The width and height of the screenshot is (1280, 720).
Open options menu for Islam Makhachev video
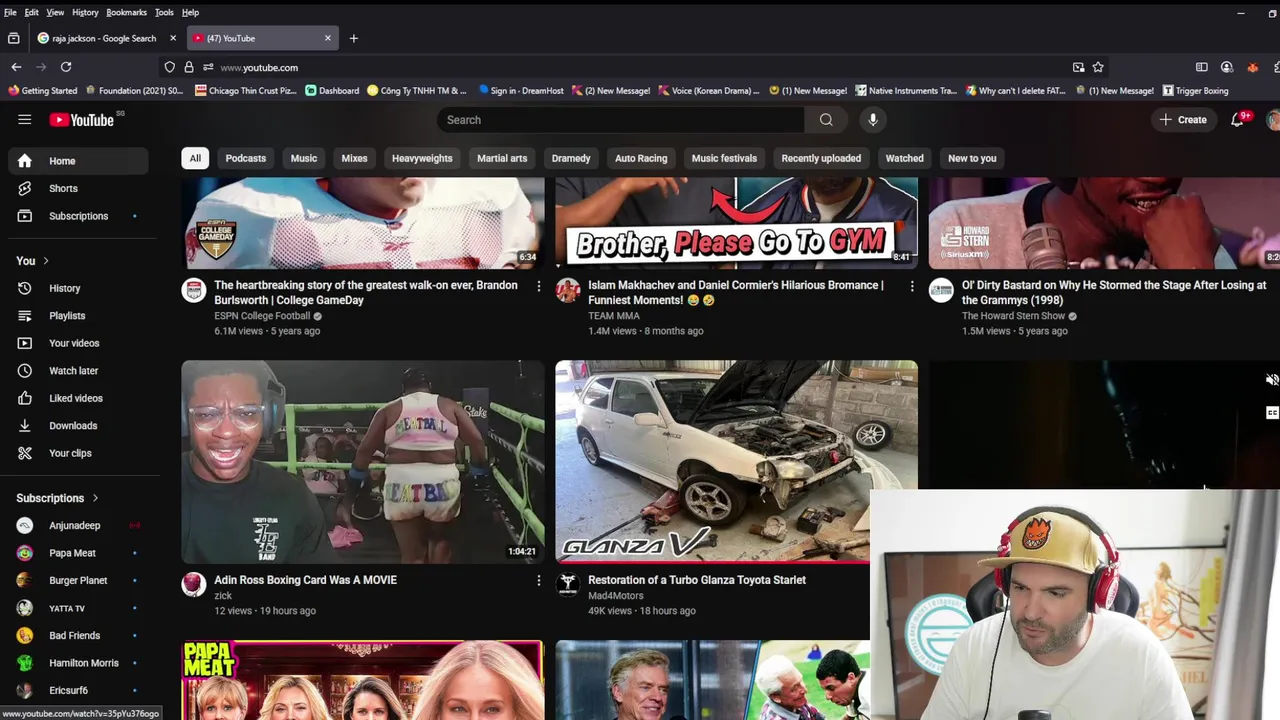[912, 286]
